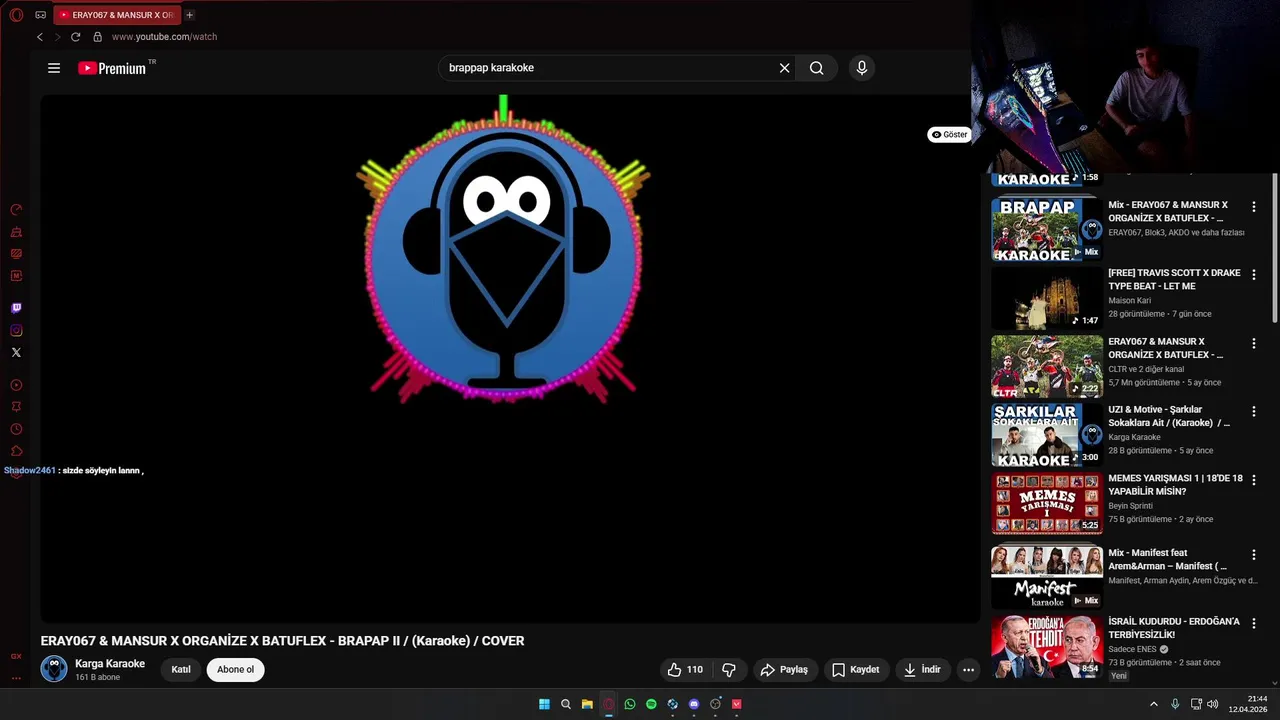This screenshot has height=720, width=1280.
Task: Open Instagram in Opera sidebar
Action: click(16, 330)
